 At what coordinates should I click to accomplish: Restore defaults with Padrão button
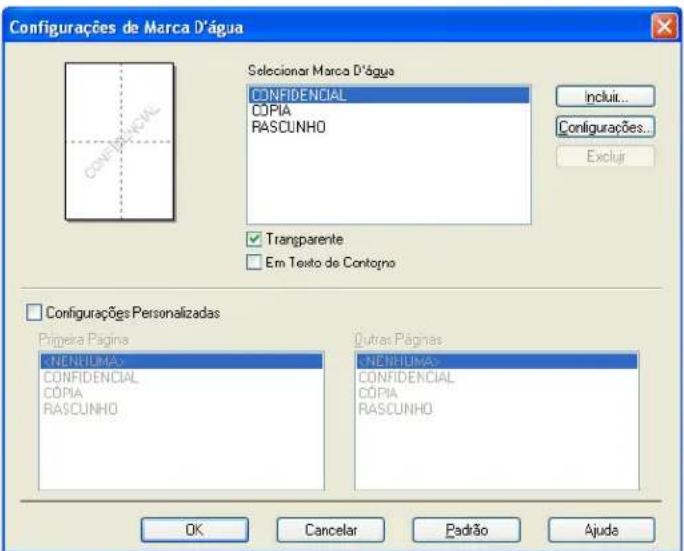point(466,530)
